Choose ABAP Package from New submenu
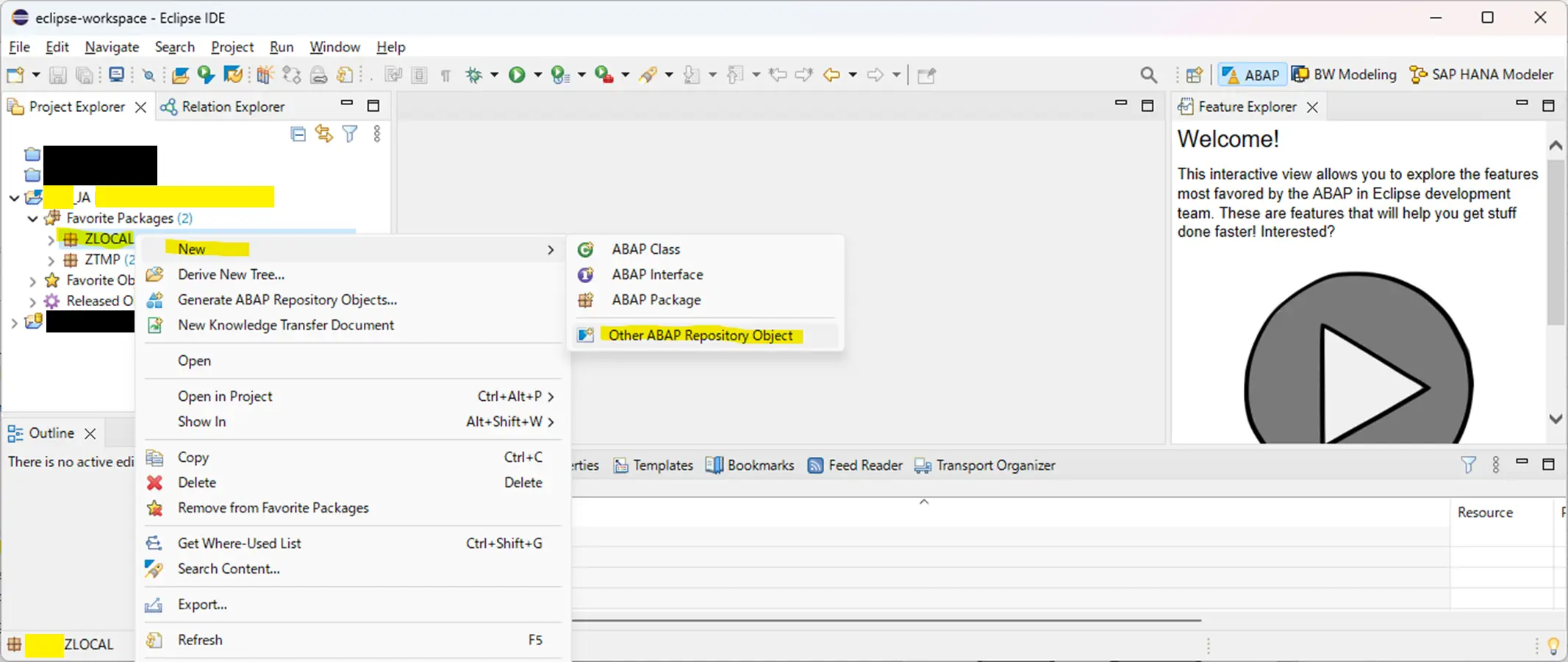The width and height of the screenshot is (1568, 662). click(705, 300)
